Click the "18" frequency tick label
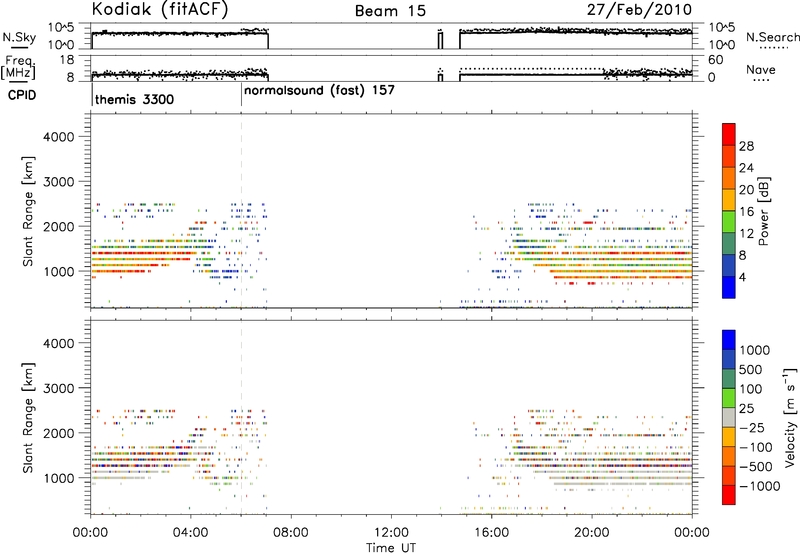The image size is (800, 554). click(67, 60)
